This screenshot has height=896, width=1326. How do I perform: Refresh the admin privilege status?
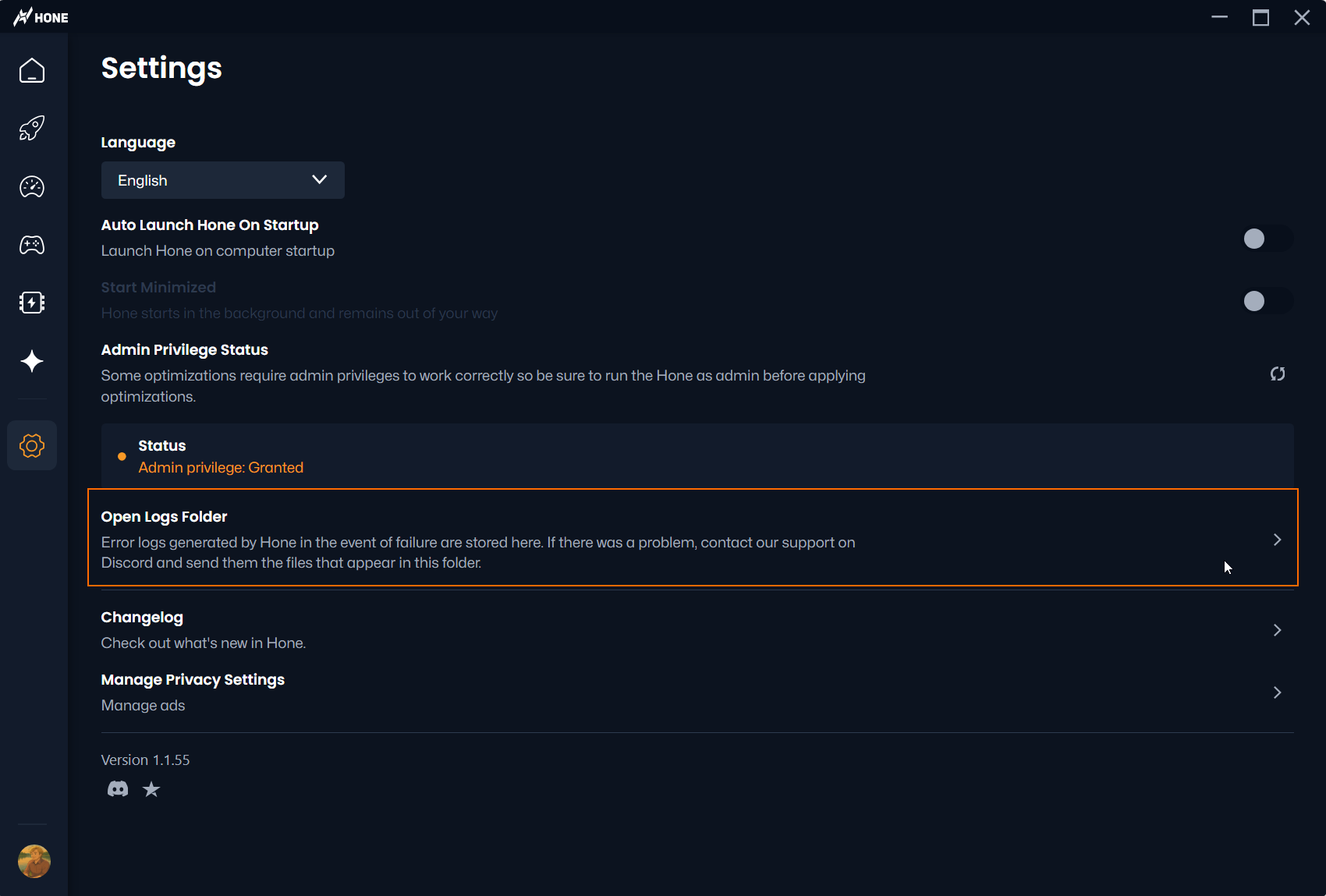tap(1278, 374)
